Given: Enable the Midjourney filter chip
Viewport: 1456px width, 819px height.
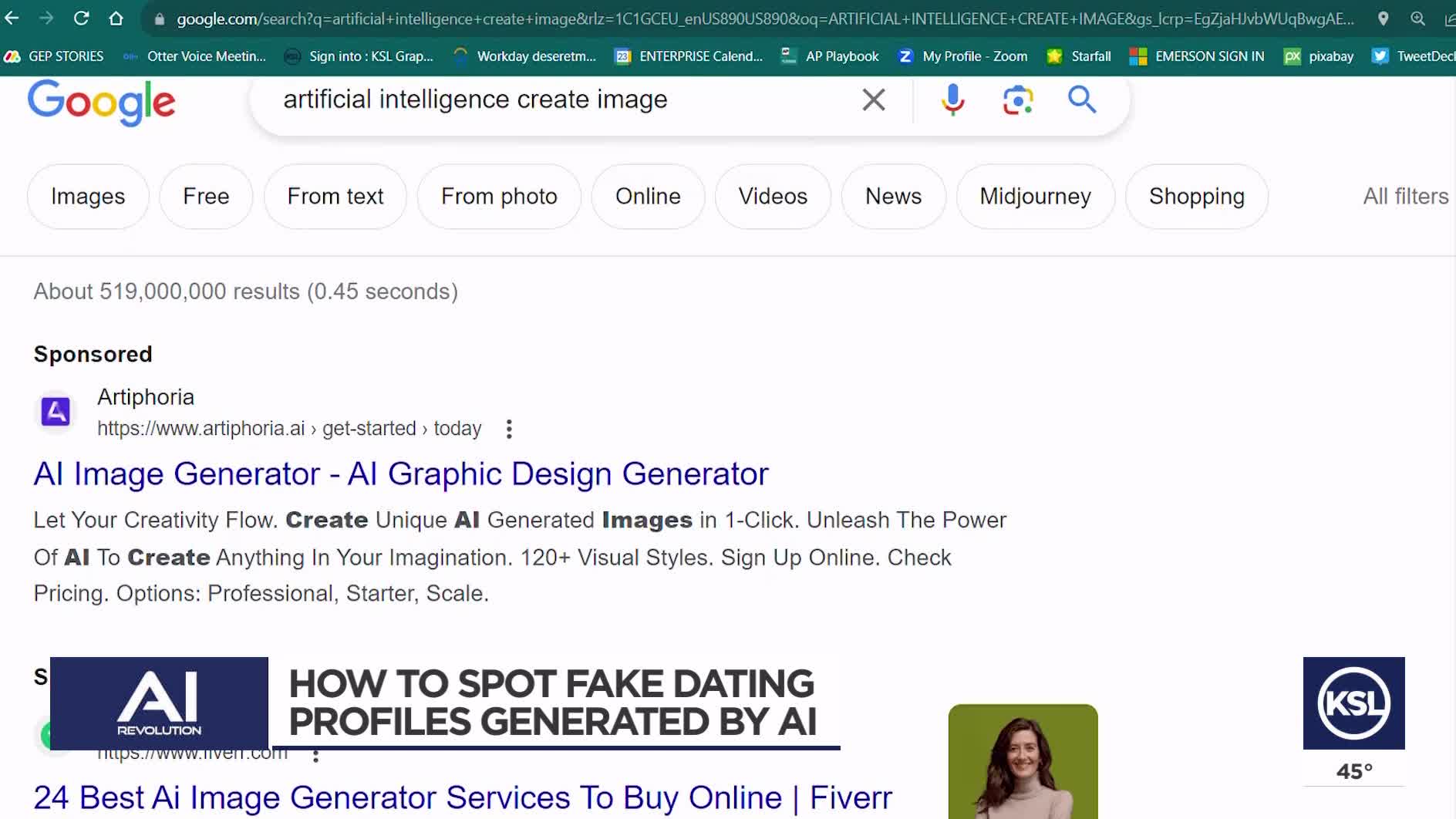Looking at the screenshot, I should [x=1035, y=196].
